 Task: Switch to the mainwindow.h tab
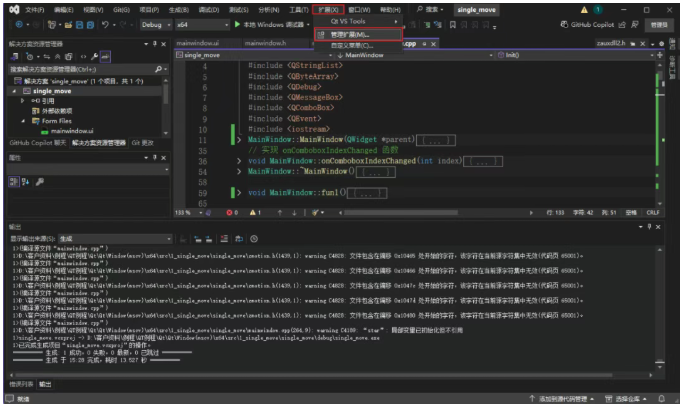click(265, 43)
